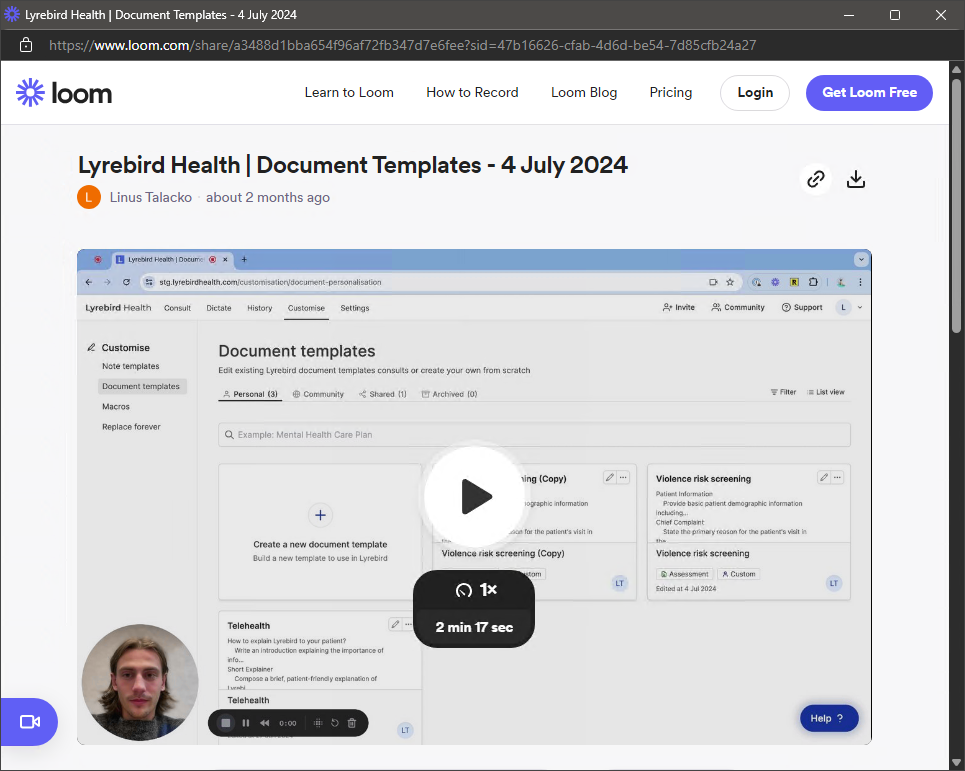Switch to List view in the video

pyautogui.click(x=826, y=392)
